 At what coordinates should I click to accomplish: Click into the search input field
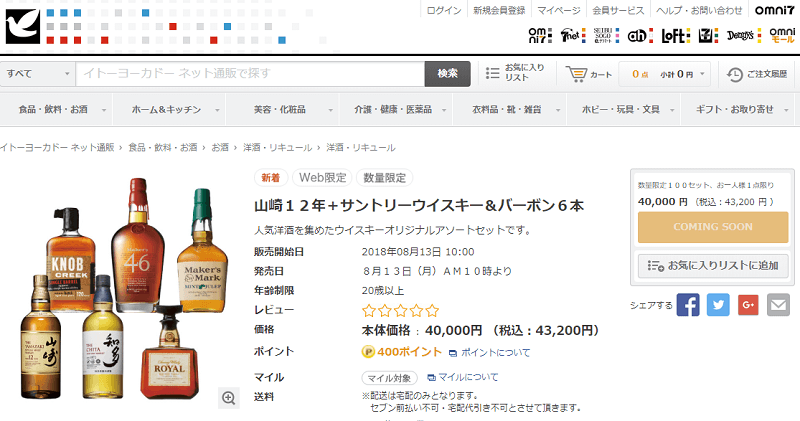click(x=250, y=74)
